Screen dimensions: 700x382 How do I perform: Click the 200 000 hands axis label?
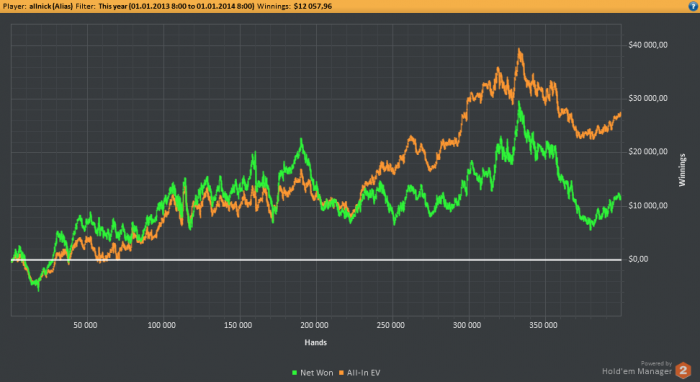314,325
